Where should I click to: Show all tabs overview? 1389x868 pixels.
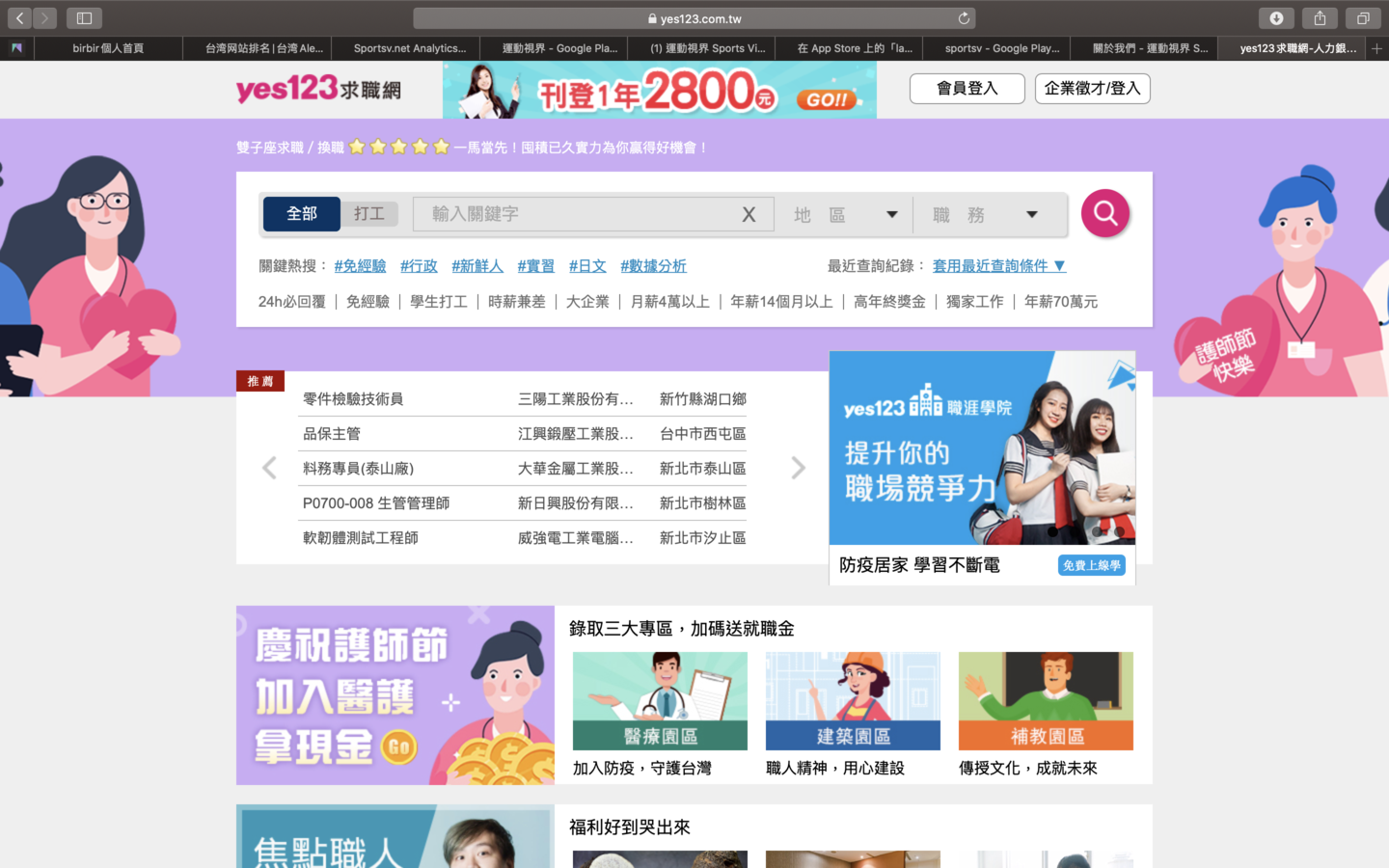[1363, 18]
